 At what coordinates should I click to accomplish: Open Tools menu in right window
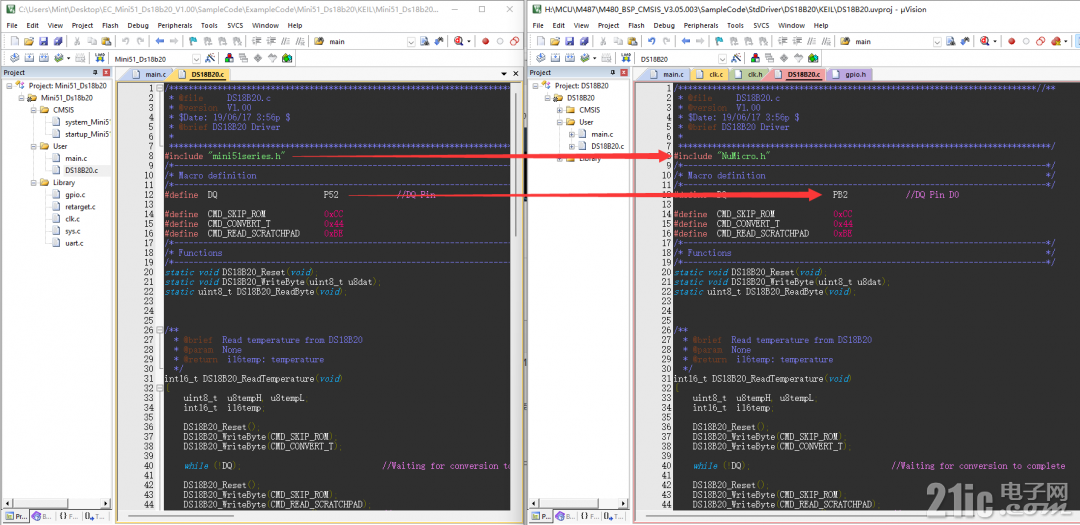click(736, 25)
